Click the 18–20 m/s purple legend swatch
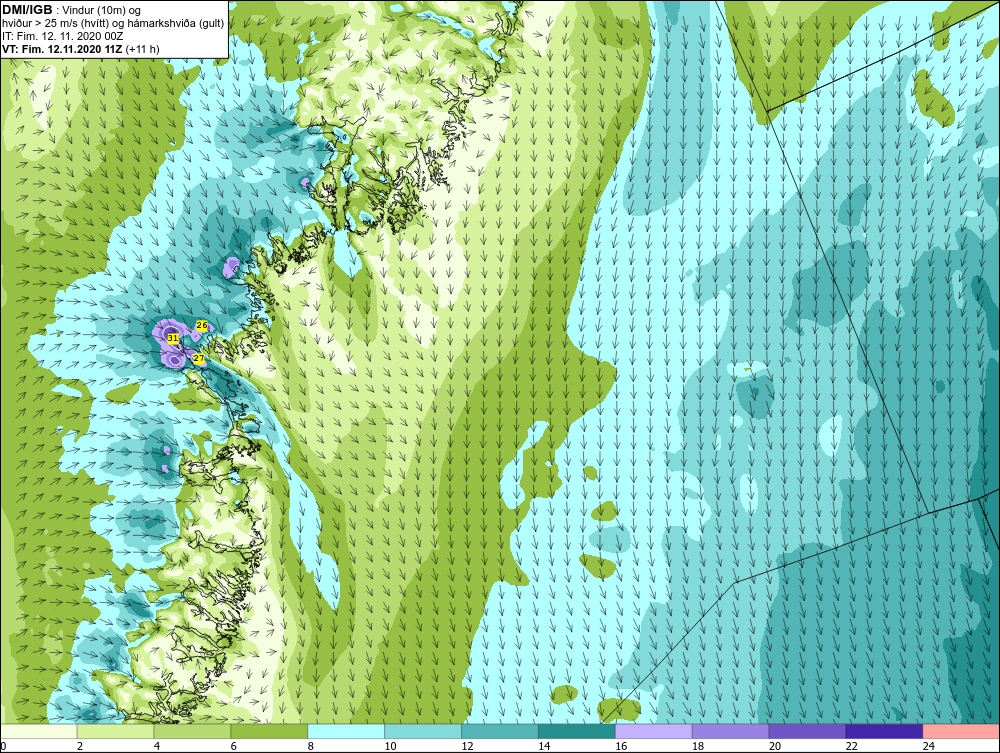Screen dimensions: 1000x753 [730, 731]
